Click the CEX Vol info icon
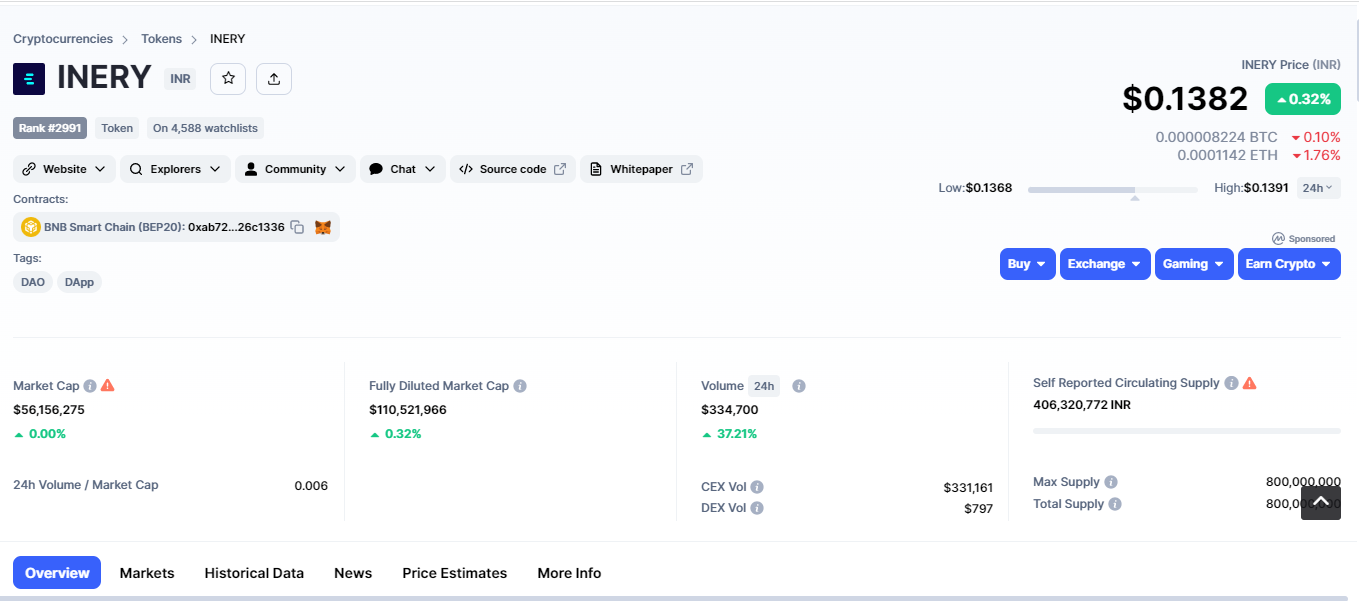 point(757,487)
